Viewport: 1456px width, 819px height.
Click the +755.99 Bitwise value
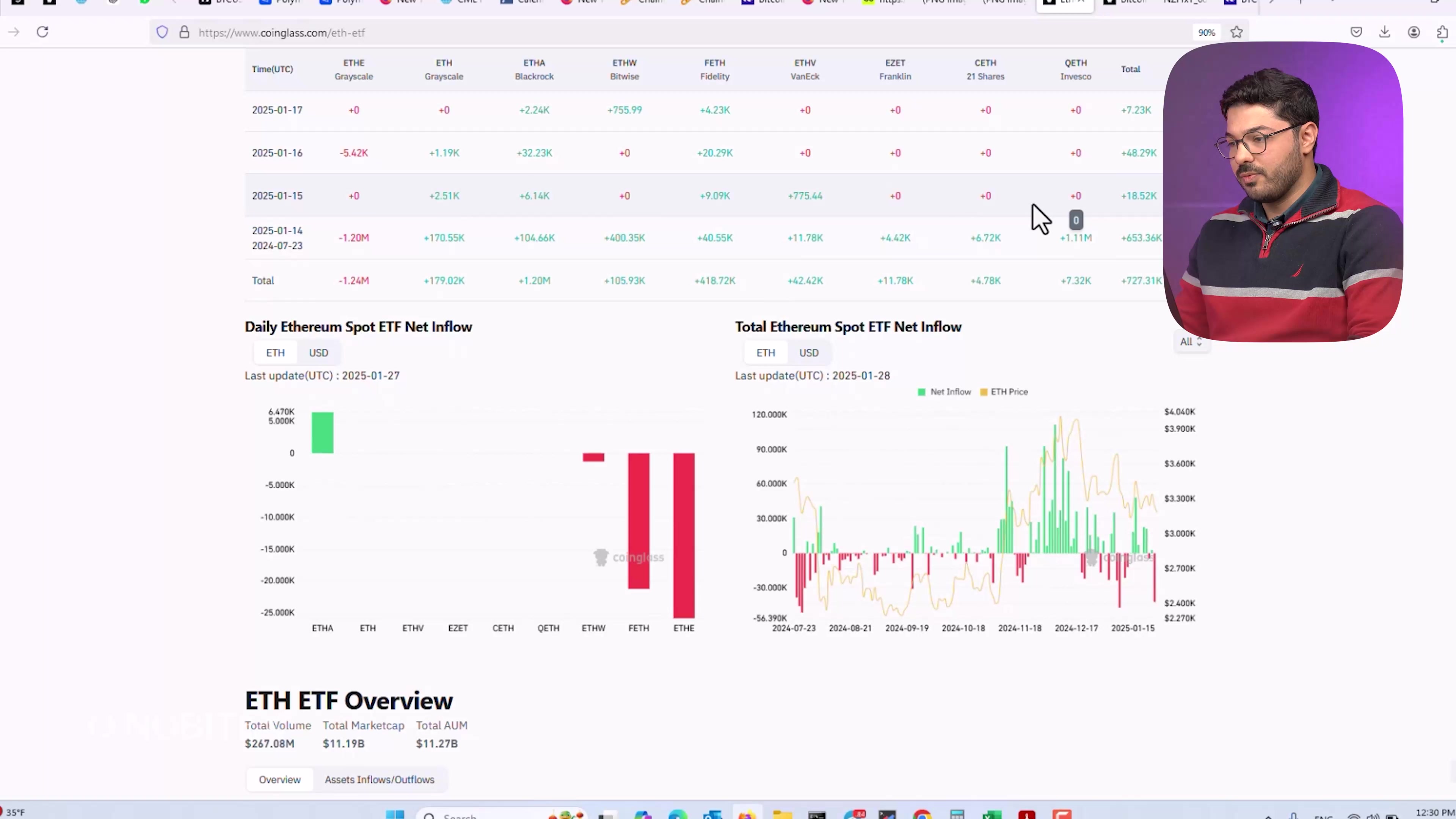(624, 110)
